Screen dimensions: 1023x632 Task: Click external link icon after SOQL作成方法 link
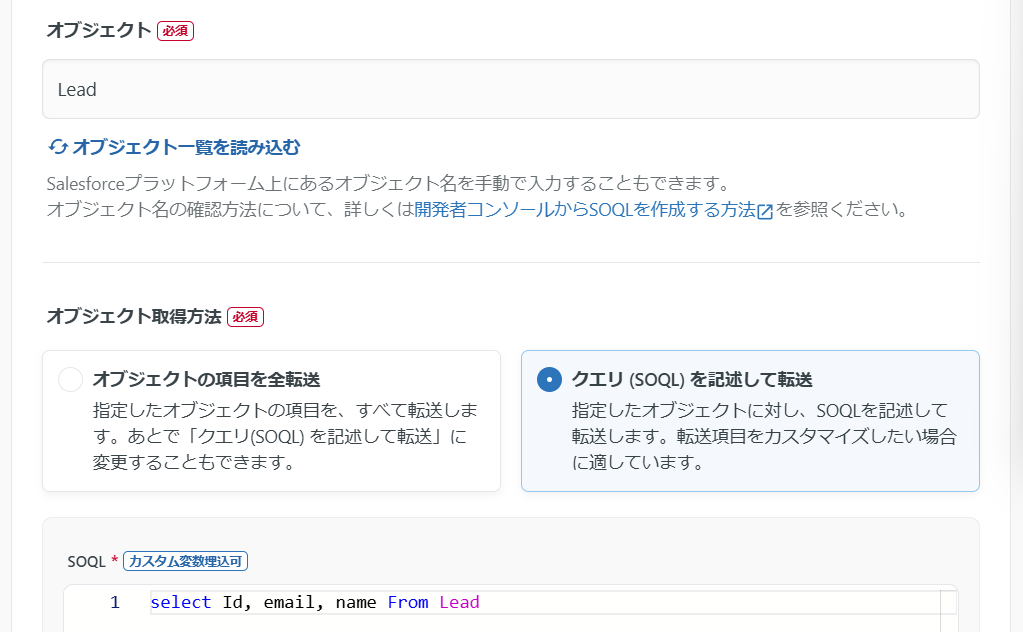pyautogui.click(x=765, y=211)
